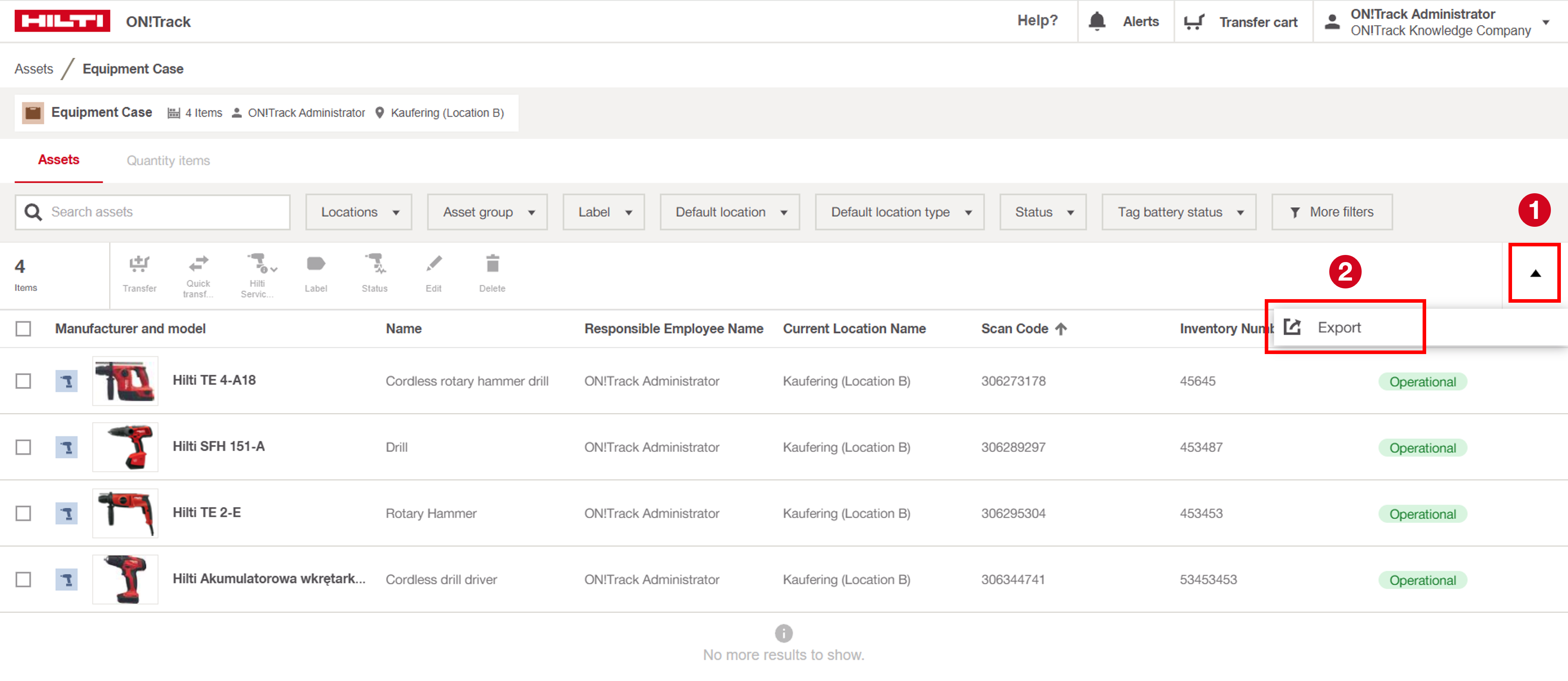This screenshot has width=1568, height=681.
Task: Expand the Asset group dropdown
Action: click(488, 212)
